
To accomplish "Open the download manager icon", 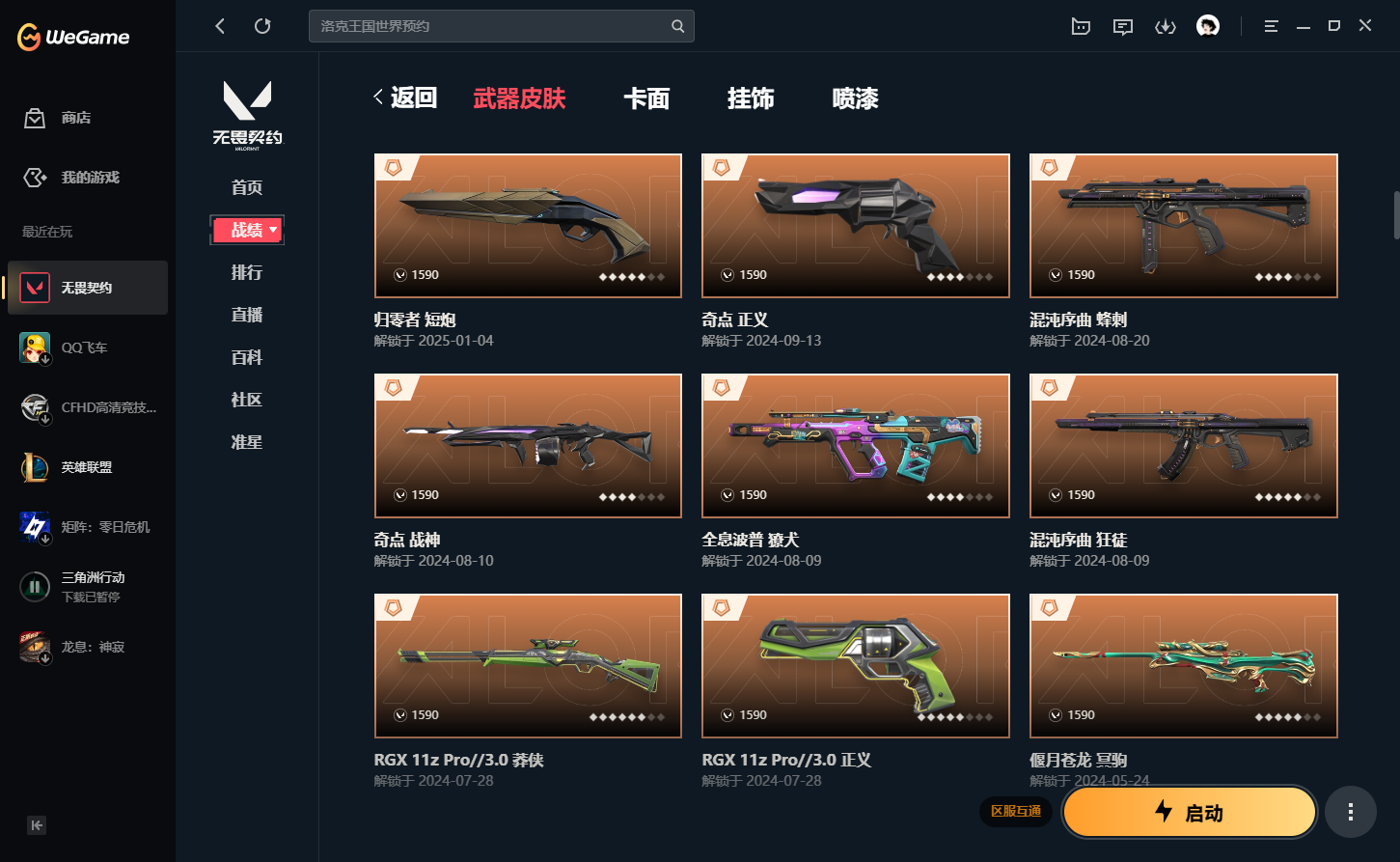I will point(1166,26).
